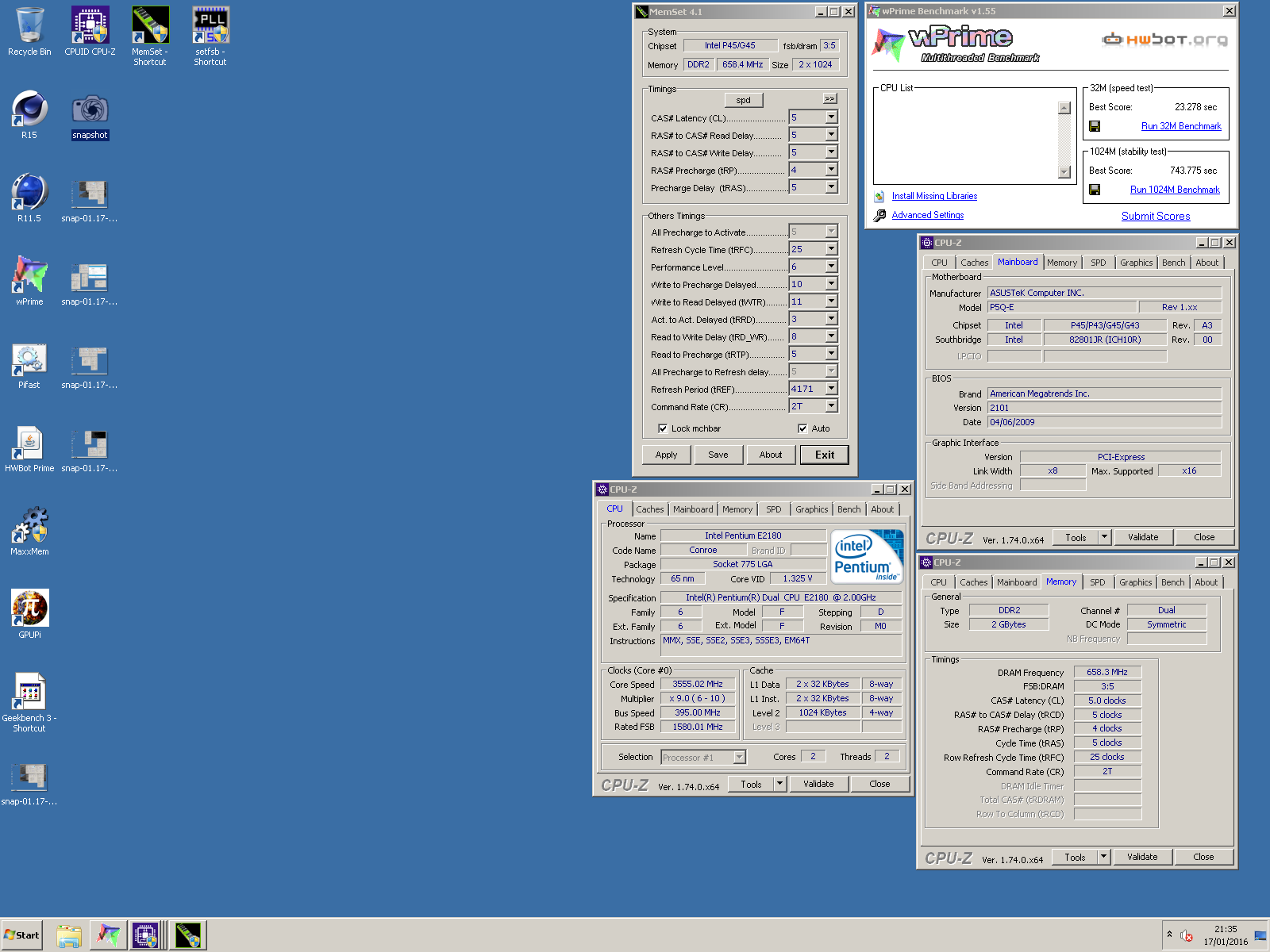Viewport: 1270px width, 952px height.
Task: Expand the Command Rate (CR) dropdown
Action: click(x=831, y=406)
